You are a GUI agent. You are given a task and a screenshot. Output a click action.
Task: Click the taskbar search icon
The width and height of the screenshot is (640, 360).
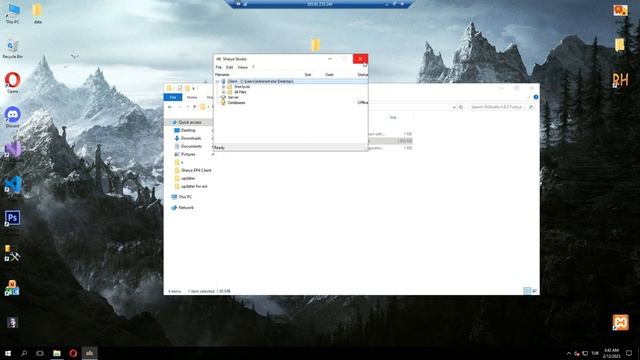24,353
